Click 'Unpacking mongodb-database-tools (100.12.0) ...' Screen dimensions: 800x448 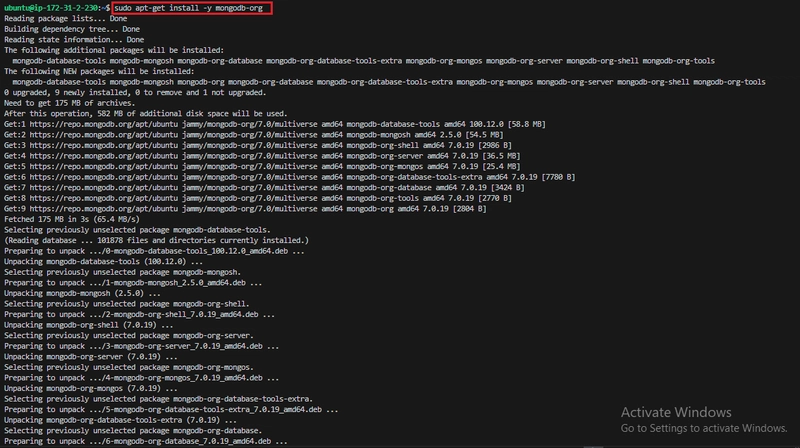(104, 262)
